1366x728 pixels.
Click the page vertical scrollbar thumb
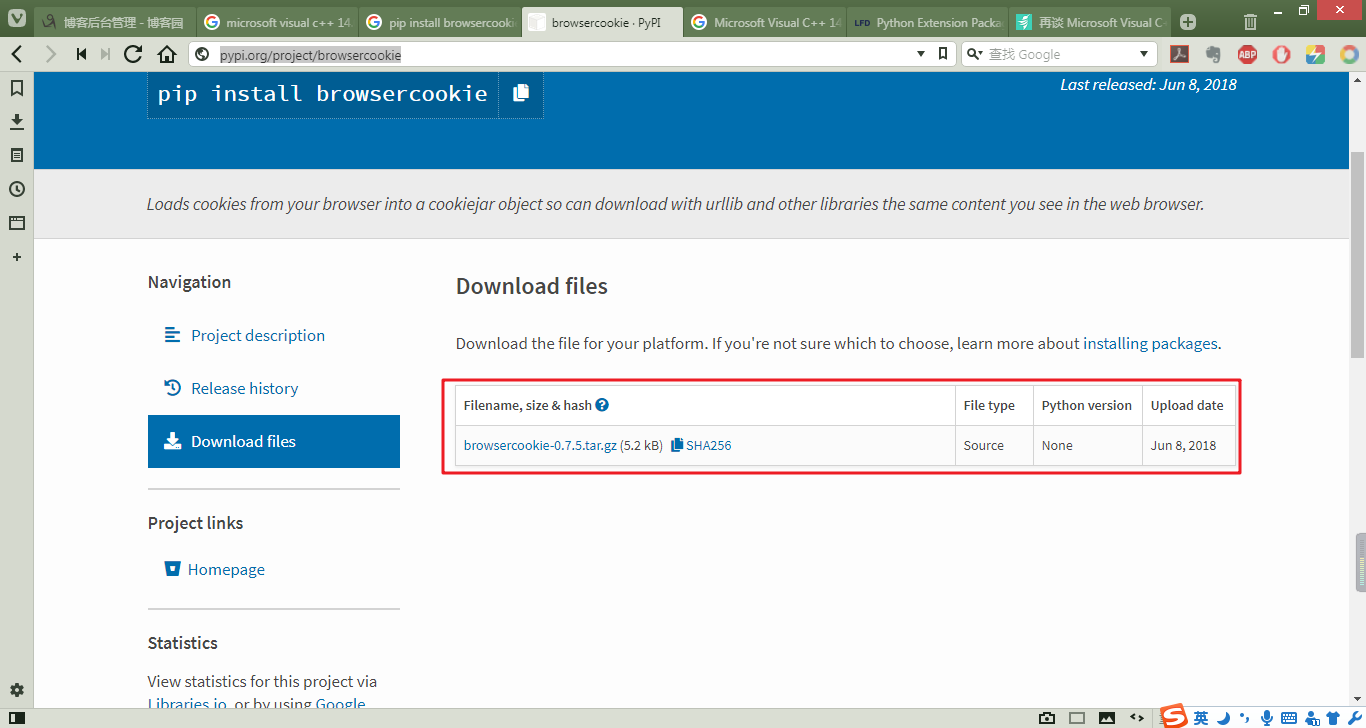point(1358,254)
